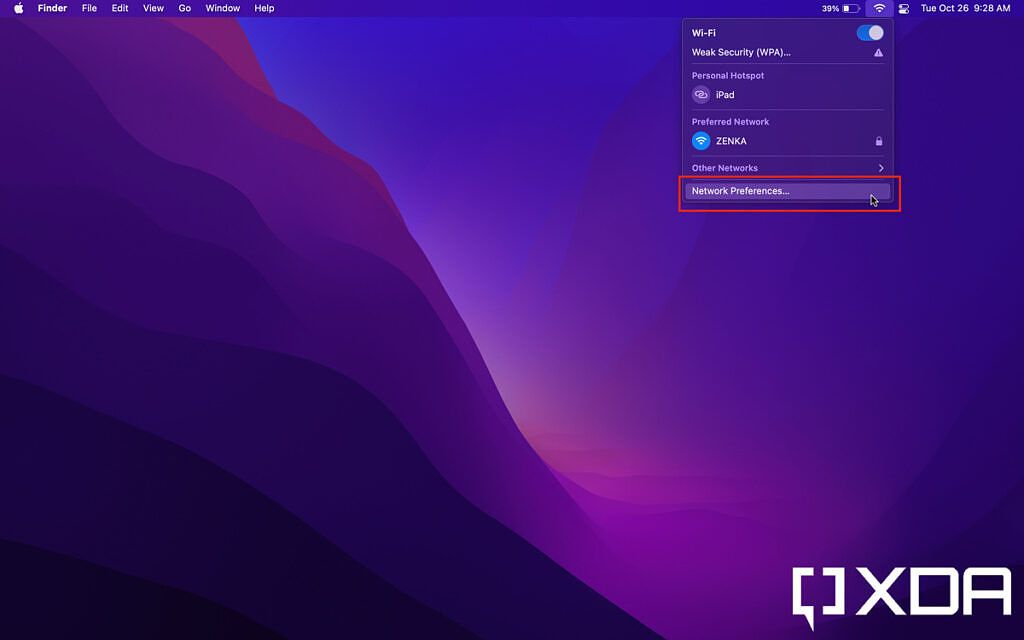1024x640 pixels.
Task: Click the warning triangle beside Weak Security
Action: click(x=879, y=52)
